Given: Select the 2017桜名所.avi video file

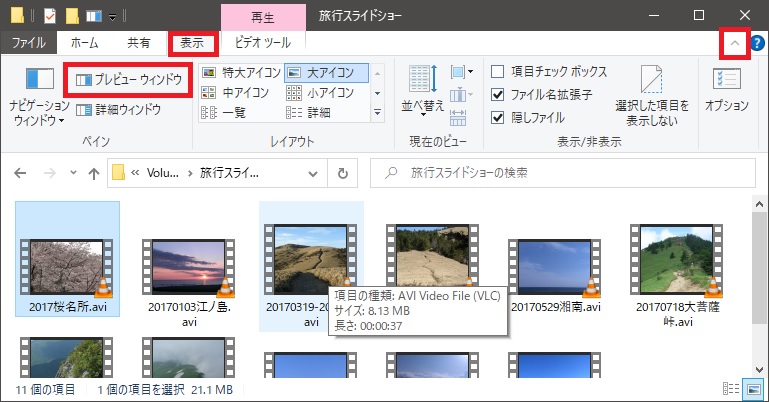Looking at the screenshot, I should 68,259.
